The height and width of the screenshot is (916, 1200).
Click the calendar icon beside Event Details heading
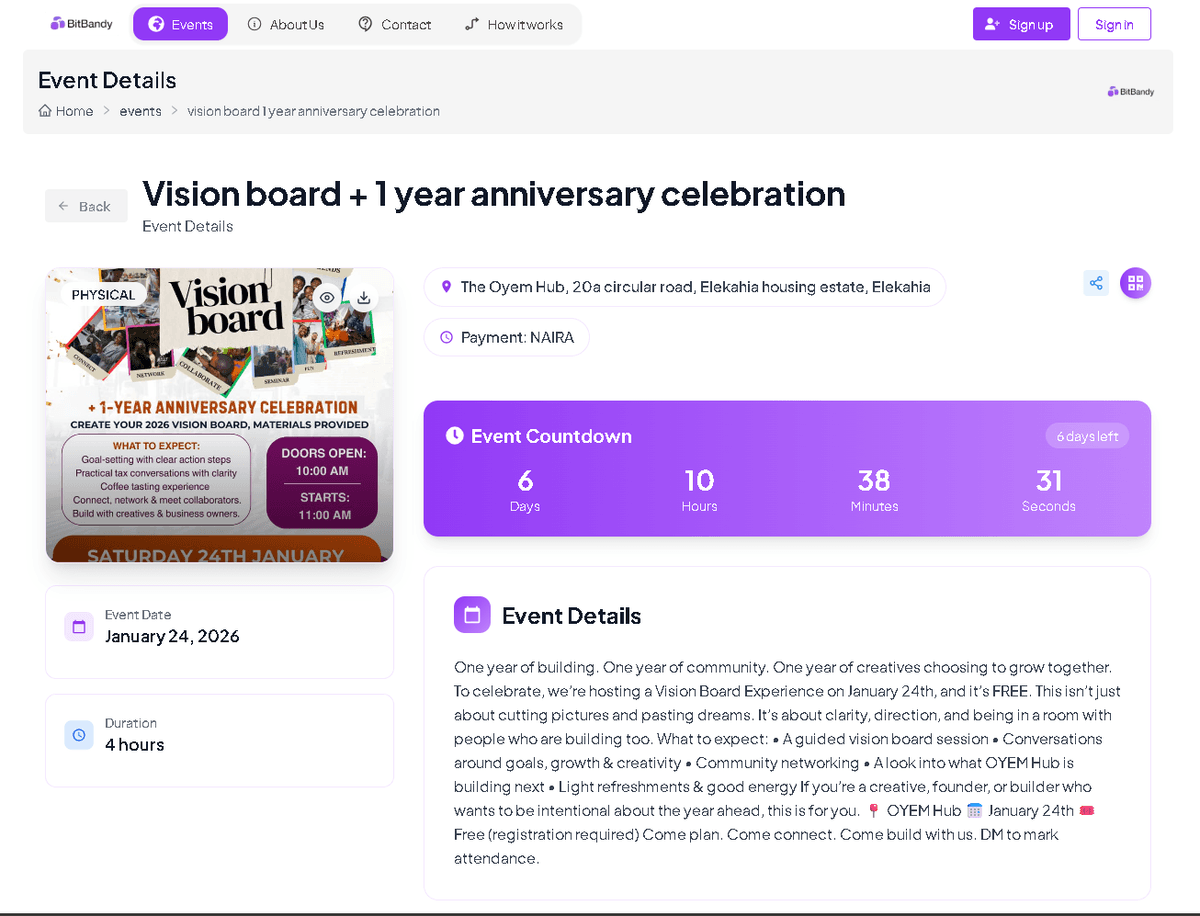(472, 615)
